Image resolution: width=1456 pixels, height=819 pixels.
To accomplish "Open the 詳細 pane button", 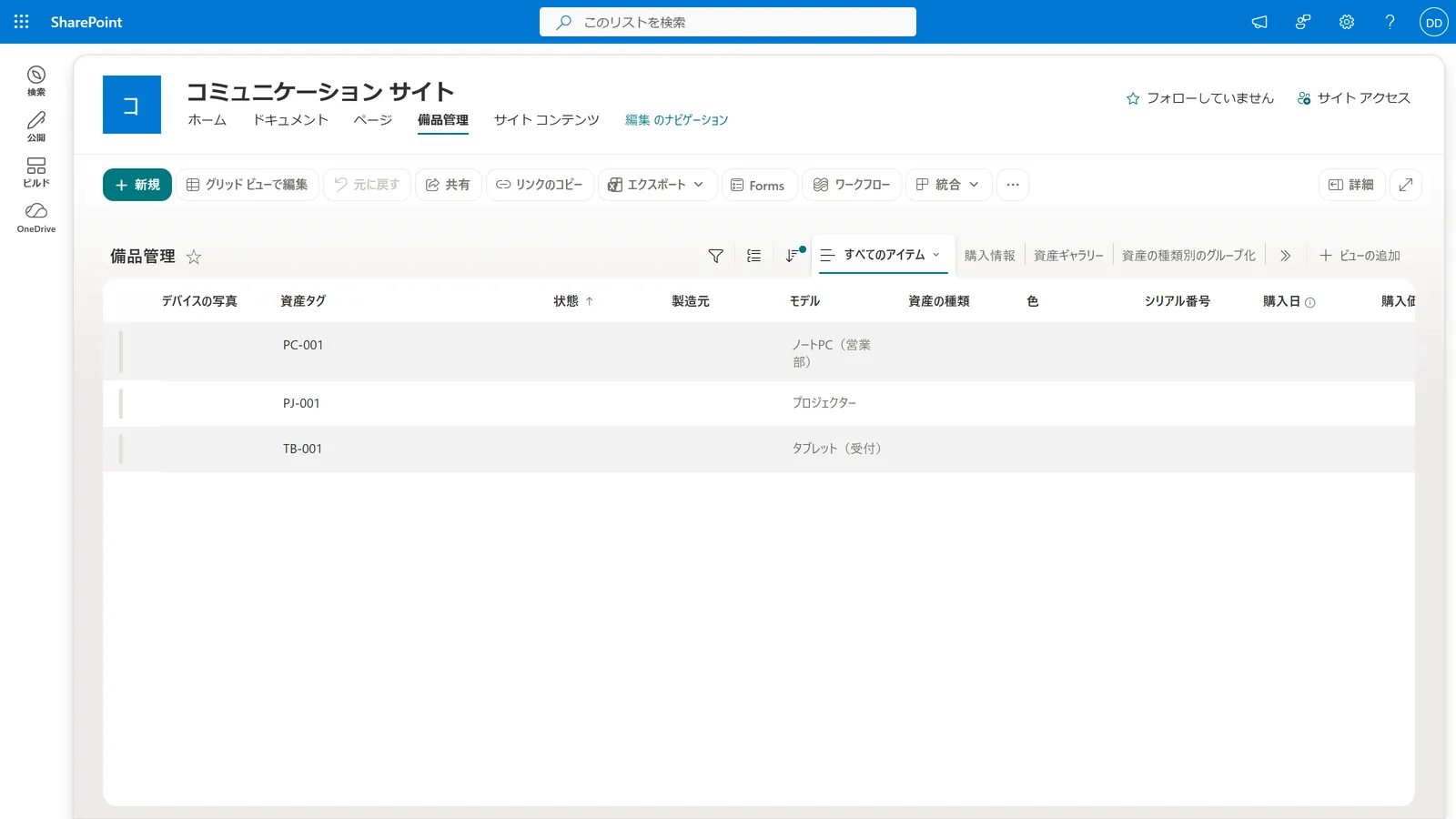I will [1352, 185].
